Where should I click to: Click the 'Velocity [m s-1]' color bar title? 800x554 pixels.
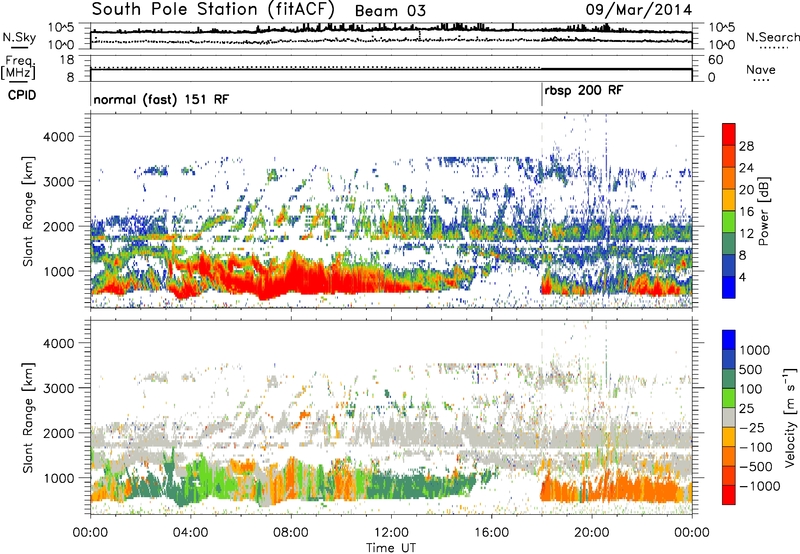(x=790, y=417)
